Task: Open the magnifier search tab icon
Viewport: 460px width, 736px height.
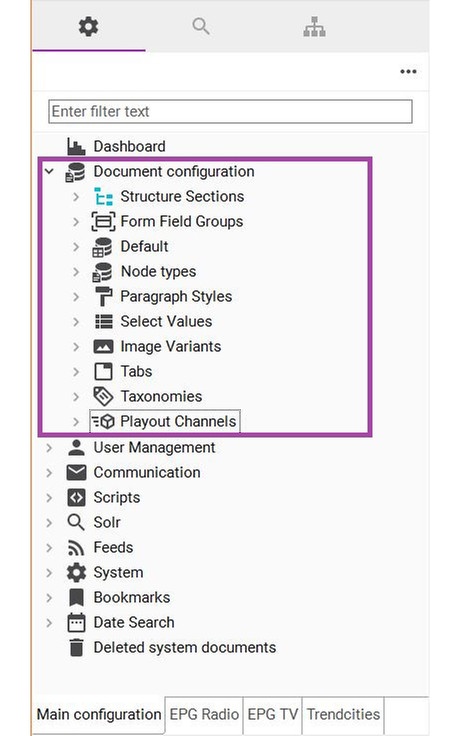Action: tap(201, 26)
